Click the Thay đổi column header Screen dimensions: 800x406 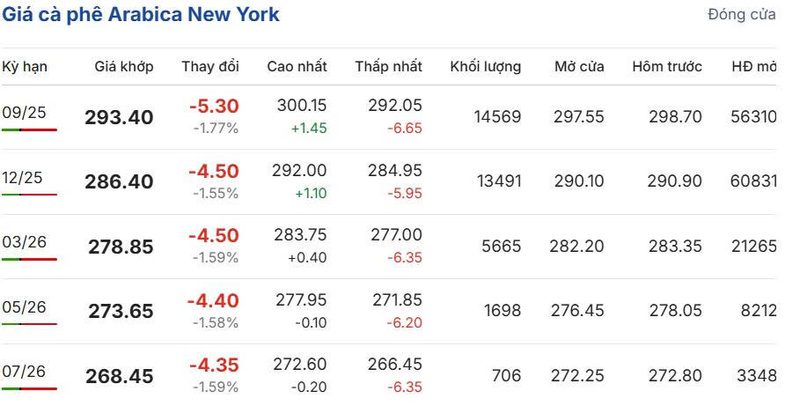point(210,67)
